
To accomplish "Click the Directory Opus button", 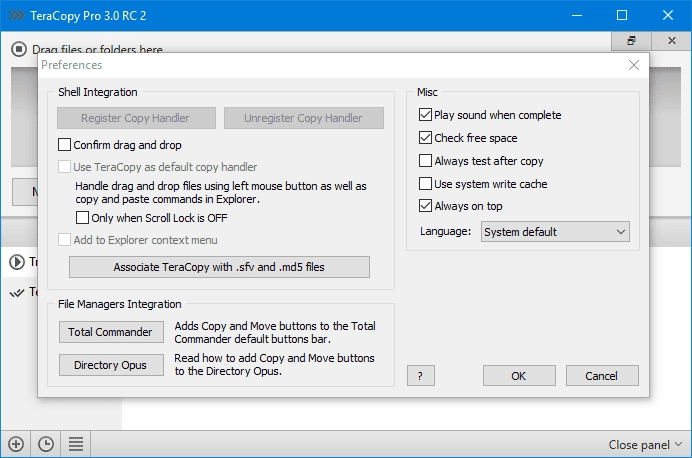I will click(111, 365).
